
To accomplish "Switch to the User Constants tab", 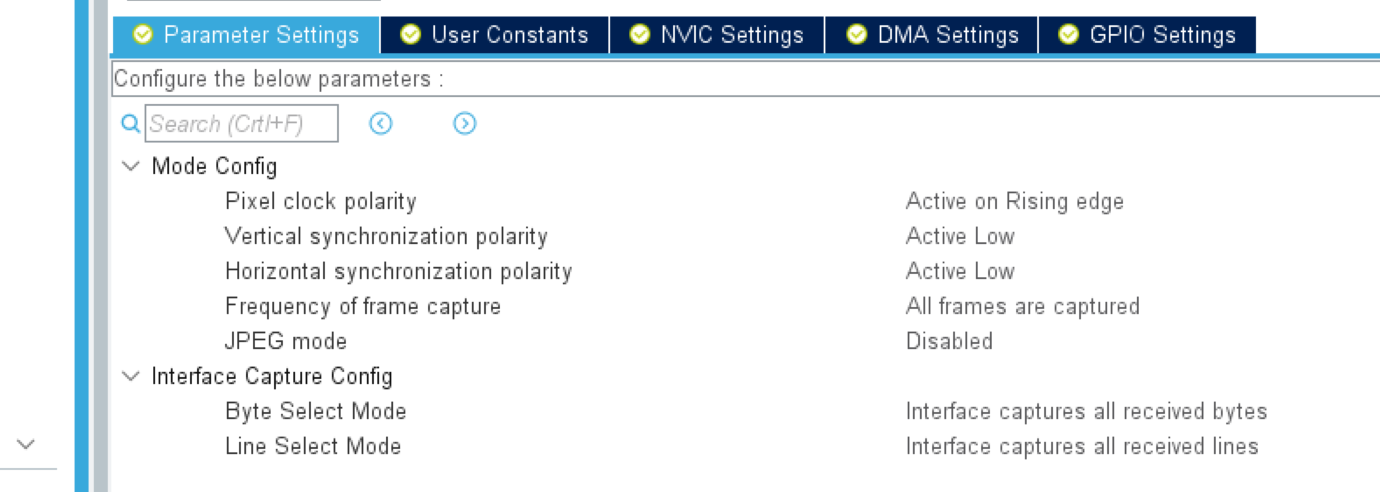I will [x=509, y=35].
